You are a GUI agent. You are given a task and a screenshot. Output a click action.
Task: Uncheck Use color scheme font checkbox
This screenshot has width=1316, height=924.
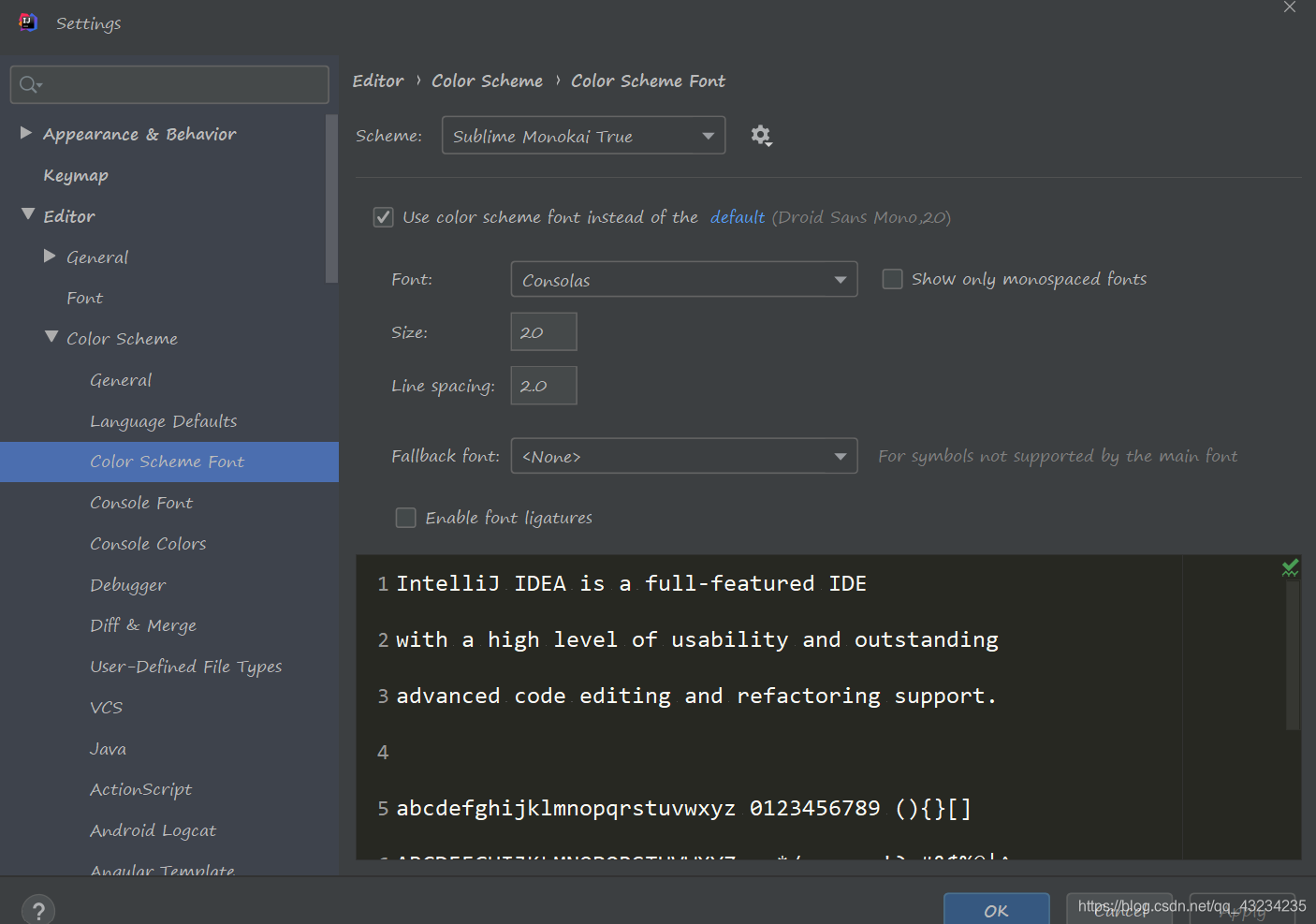point(383,217)
